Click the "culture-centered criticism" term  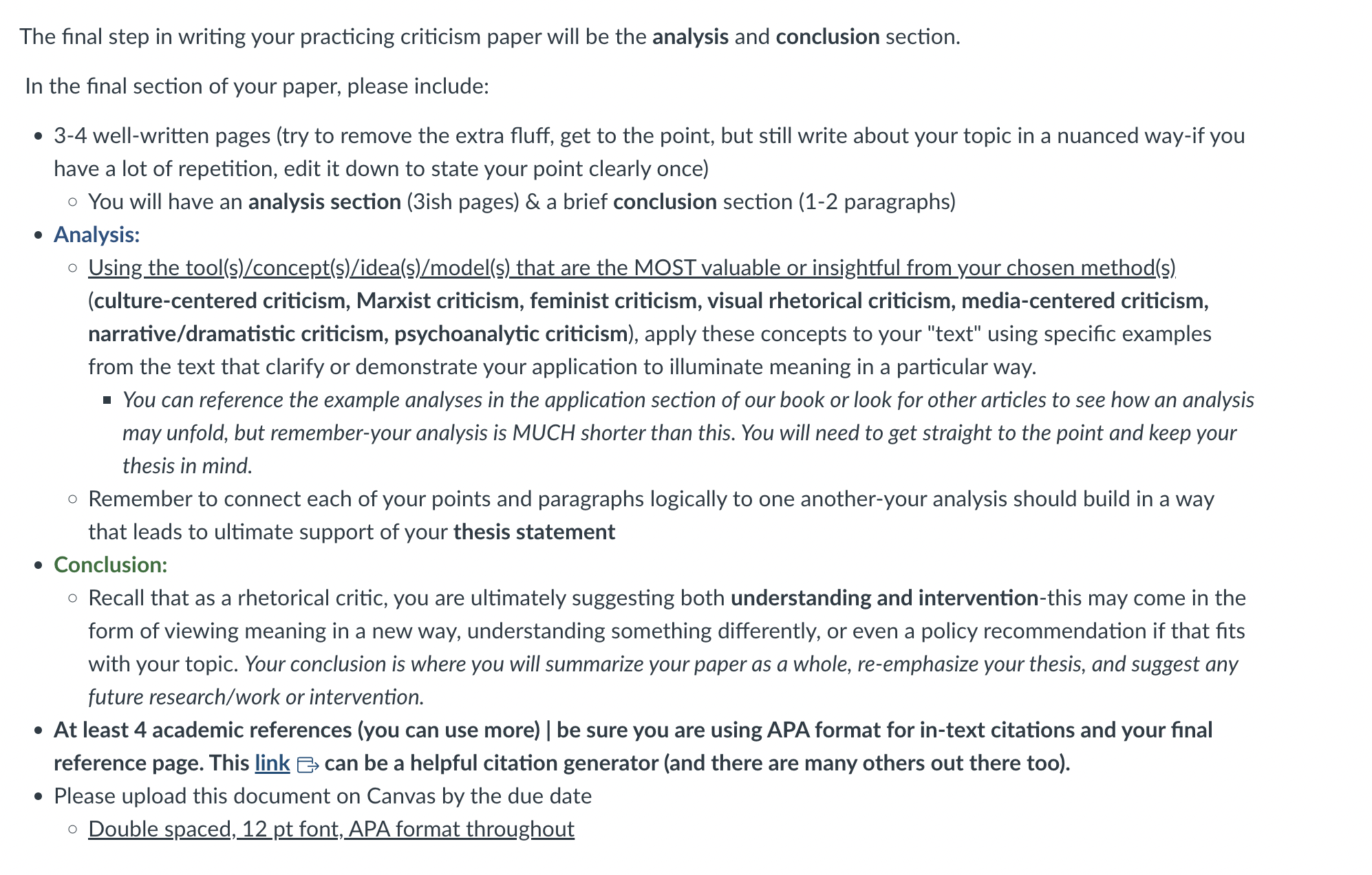tap(219, 301)
